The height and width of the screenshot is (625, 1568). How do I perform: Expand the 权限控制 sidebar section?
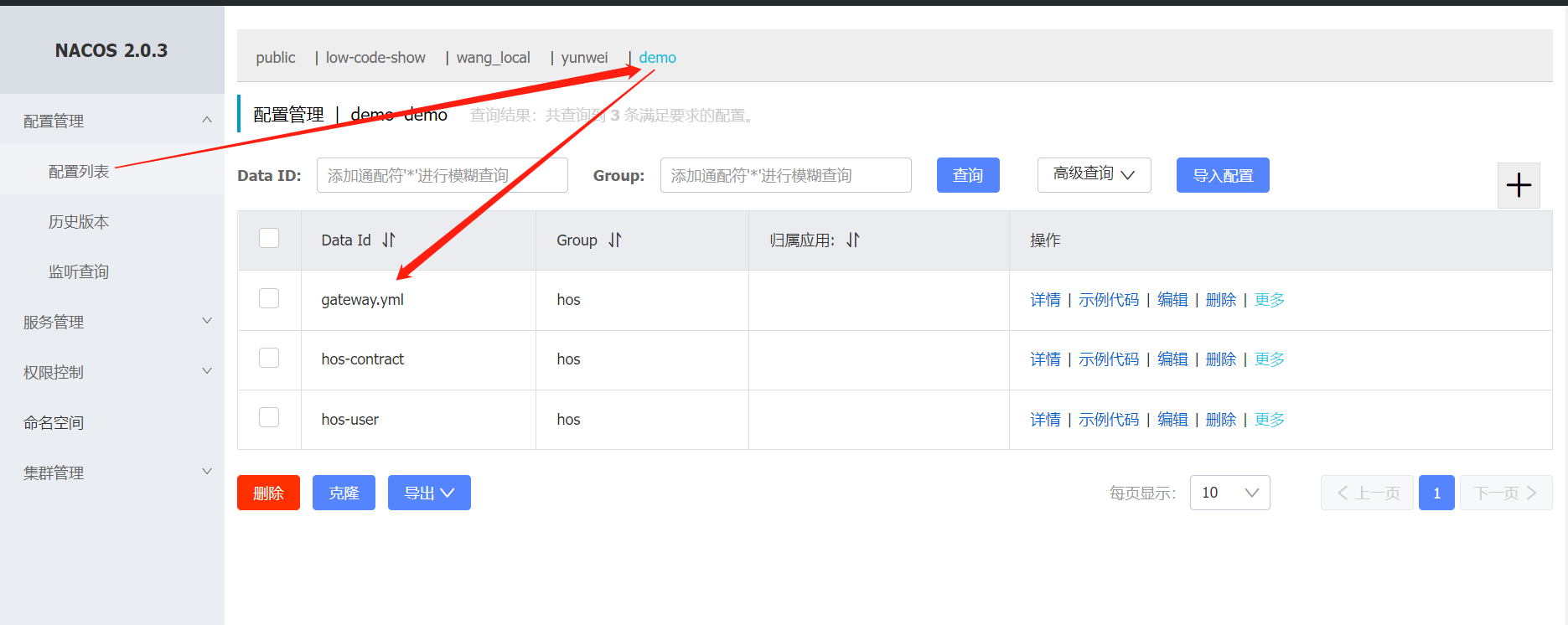click(x=207, y=371)
